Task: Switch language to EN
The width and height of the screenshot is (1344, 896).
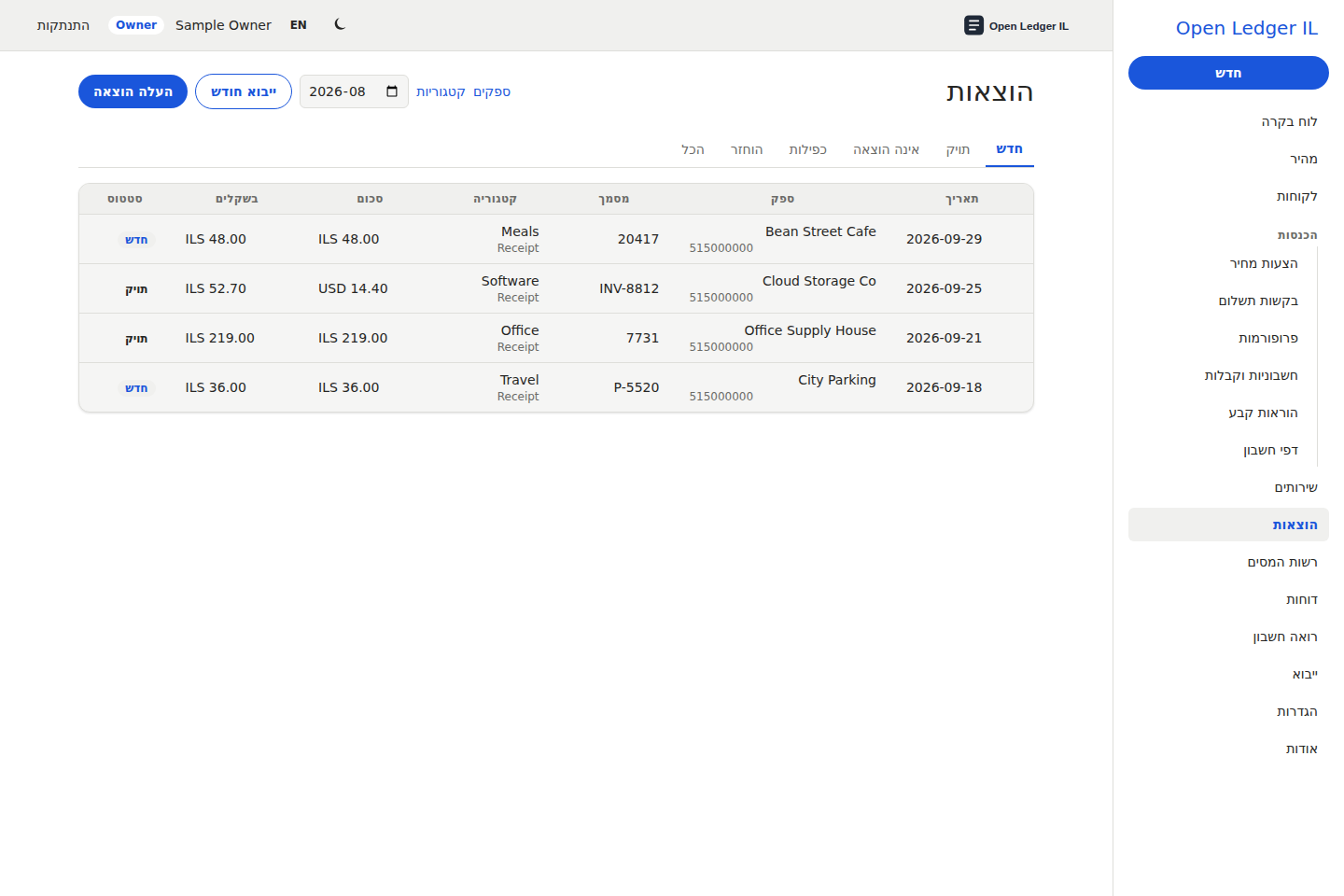Action: [299, 25]
